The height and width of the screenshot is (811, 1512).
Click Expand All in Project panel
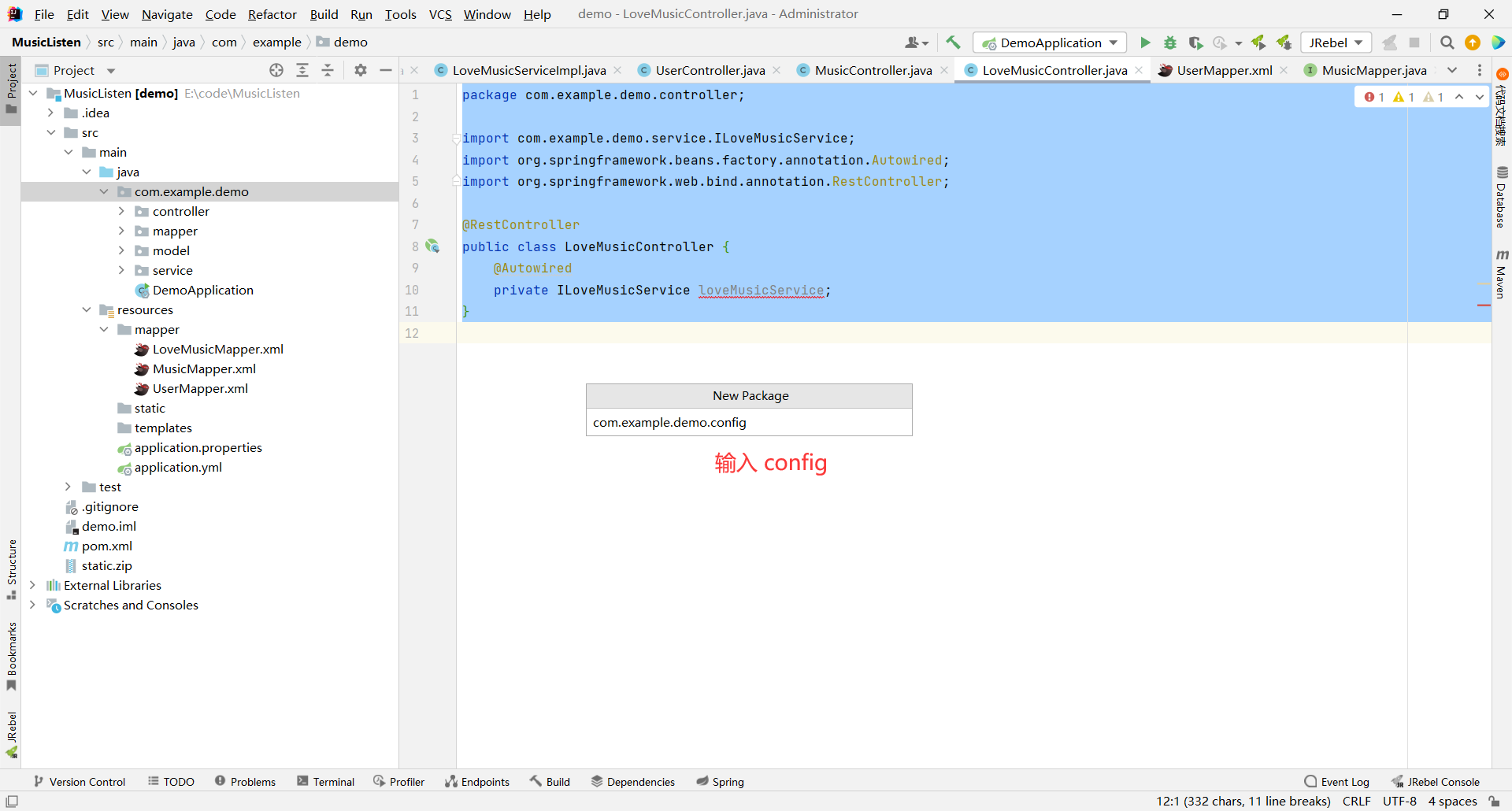[x=302, y=70]
